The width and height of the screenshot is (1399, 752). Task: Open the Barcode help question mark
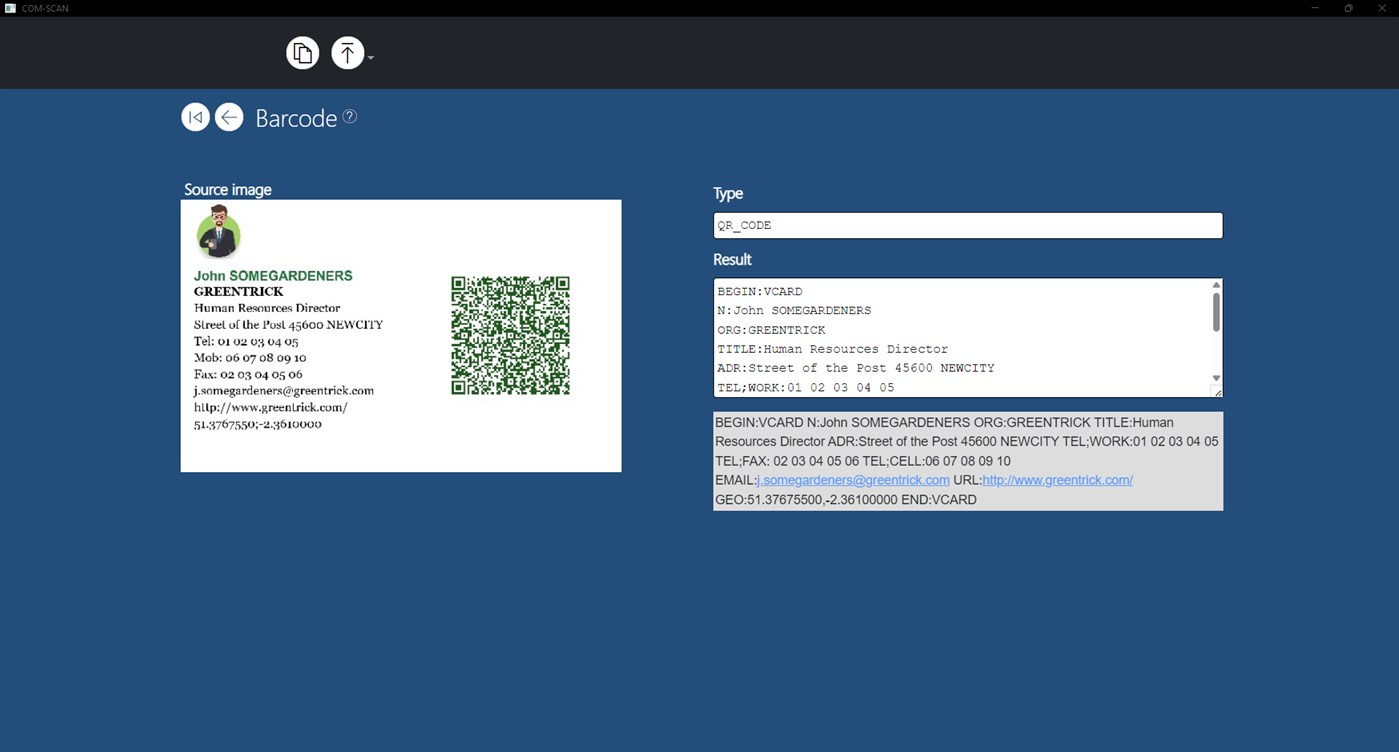350,116
